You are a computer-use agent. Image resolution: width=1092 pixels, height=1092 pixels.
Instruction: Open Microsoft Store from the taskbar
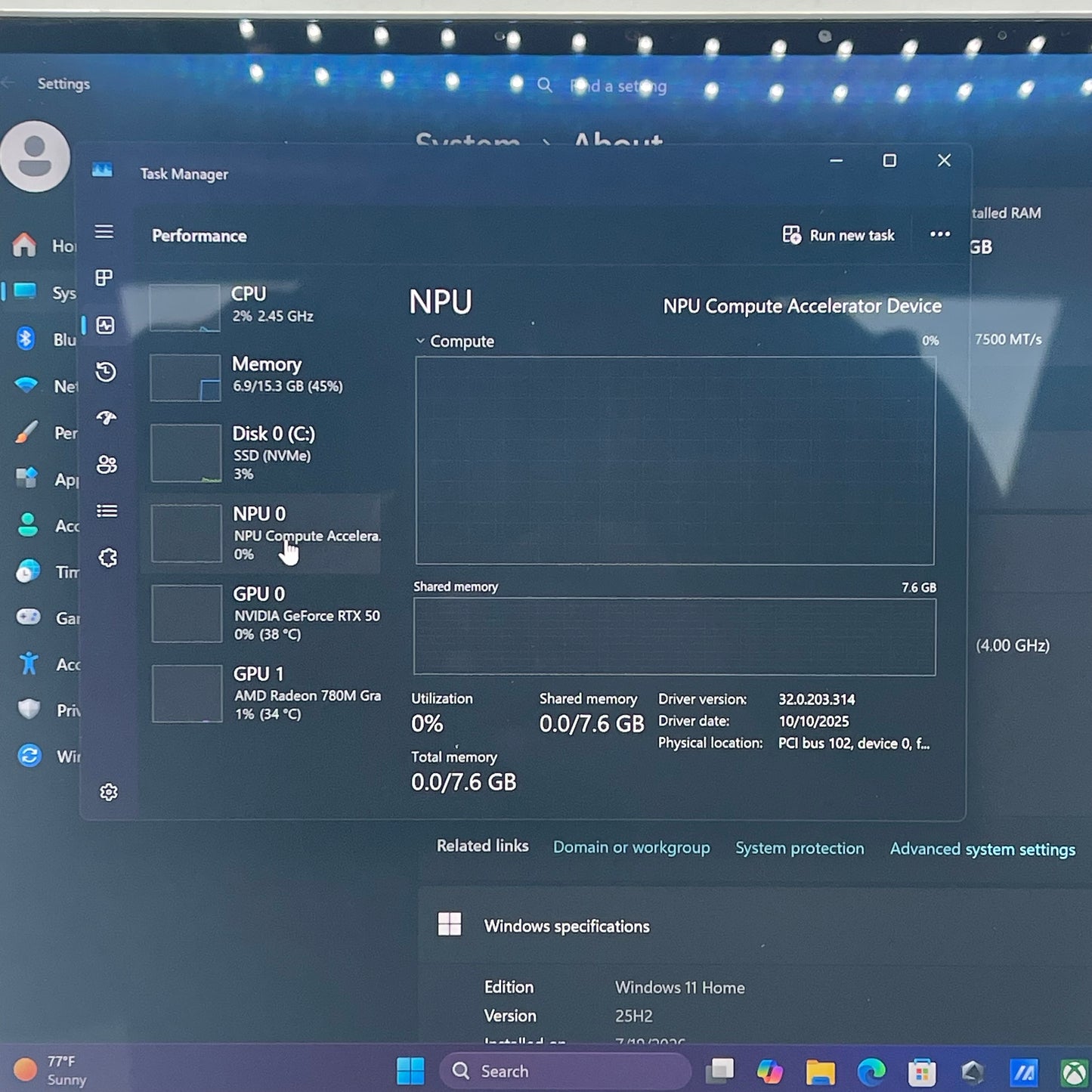922,1072
